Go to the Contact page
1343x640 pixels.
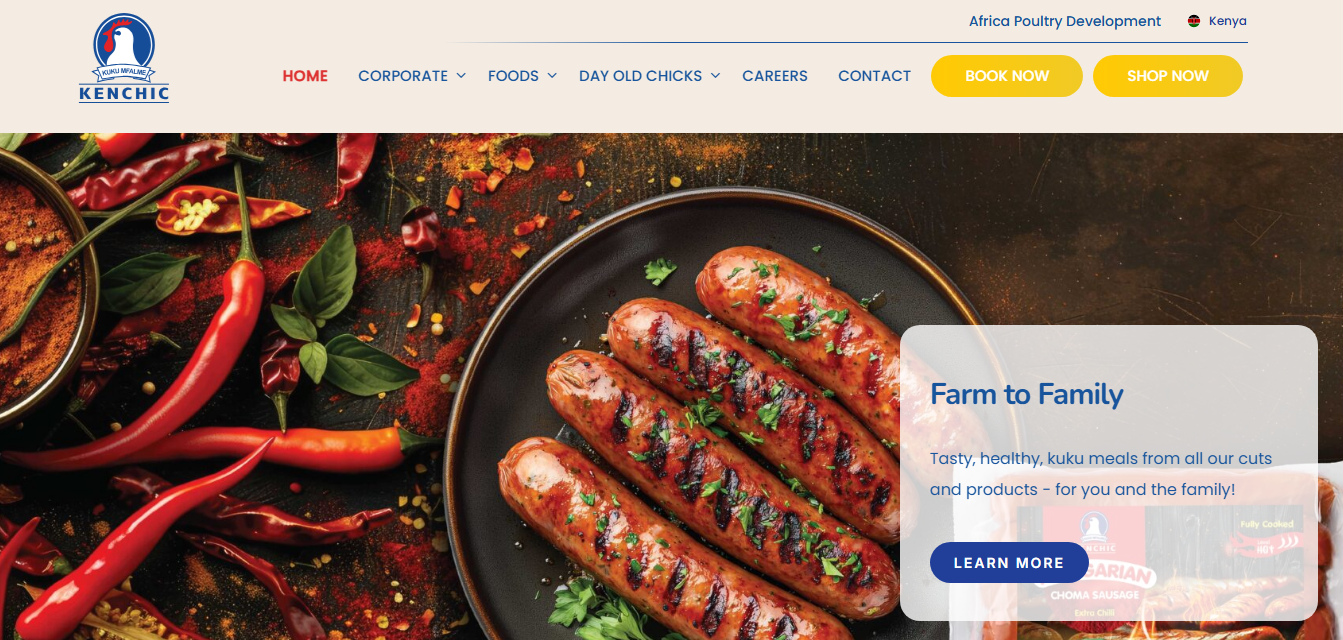[x=874, y=76]
